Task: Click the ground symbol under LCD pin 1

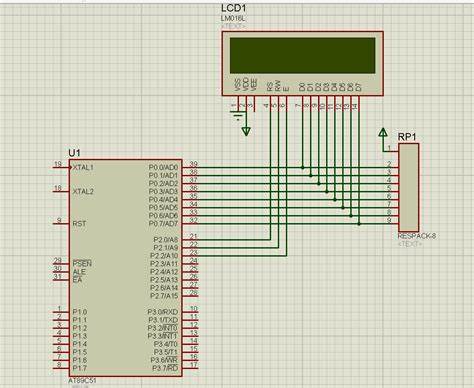Action: (238, 116)
